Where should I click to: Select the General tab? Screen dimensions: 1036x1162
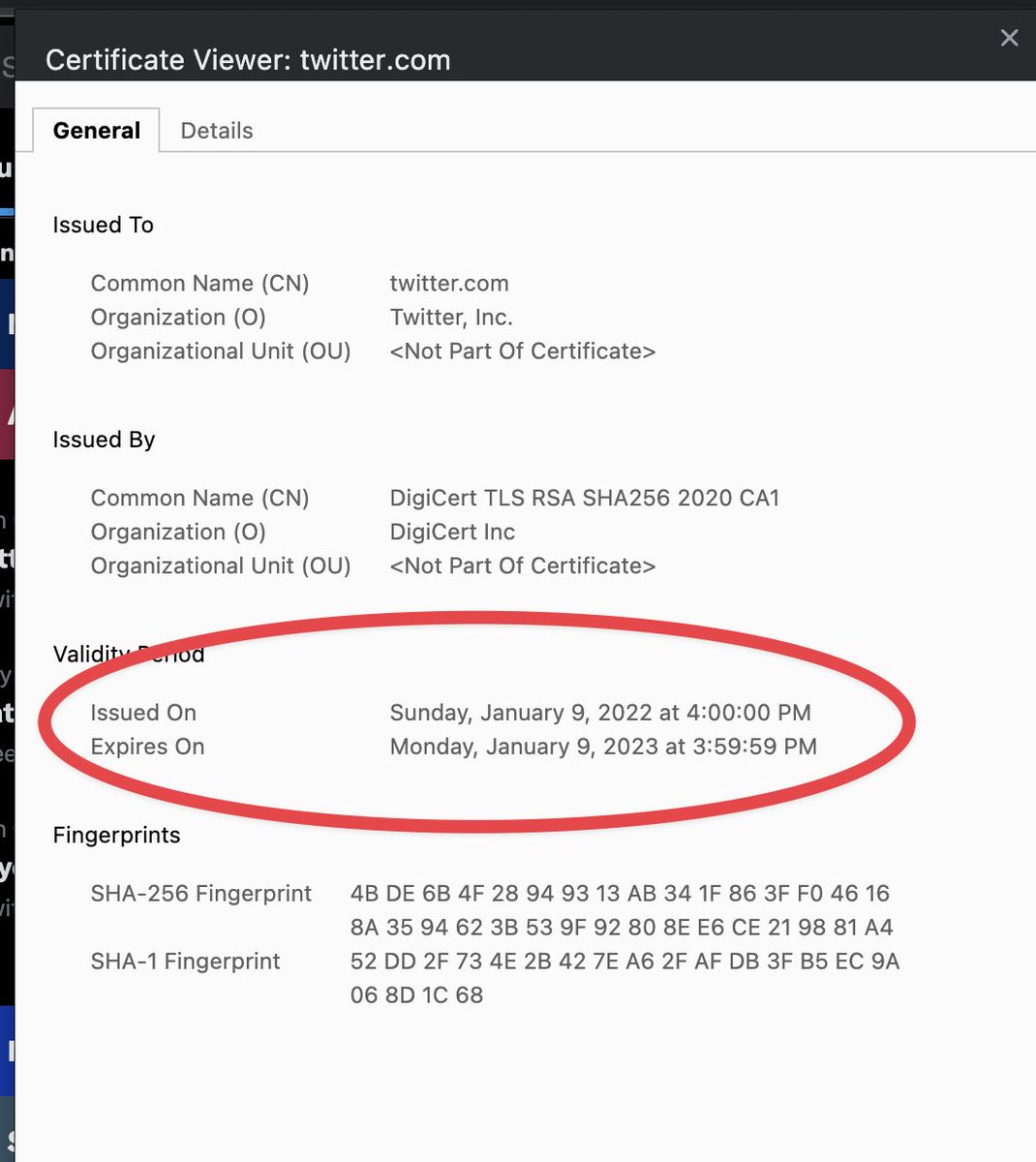tap(97, 131)
